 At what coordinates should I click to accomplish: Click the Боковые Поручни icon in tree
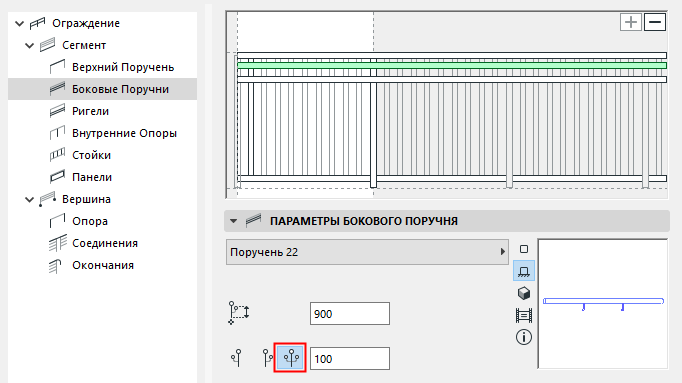point(57,89)
